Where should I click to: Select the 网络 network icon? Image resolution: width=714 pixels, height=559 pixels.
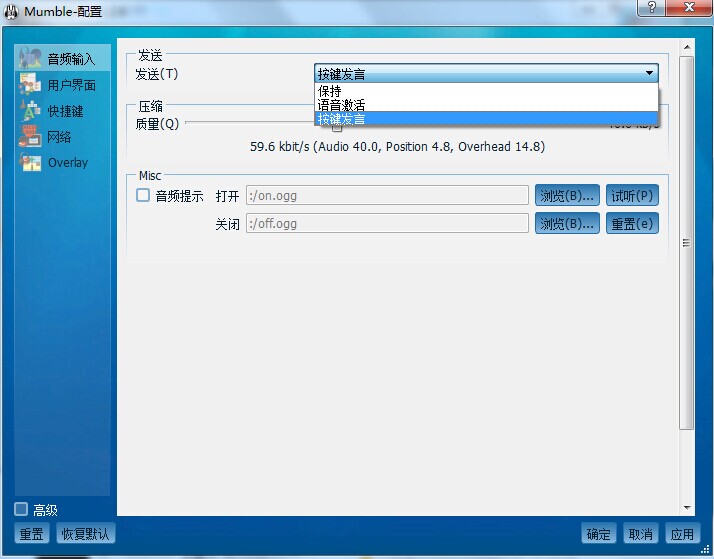30,137
